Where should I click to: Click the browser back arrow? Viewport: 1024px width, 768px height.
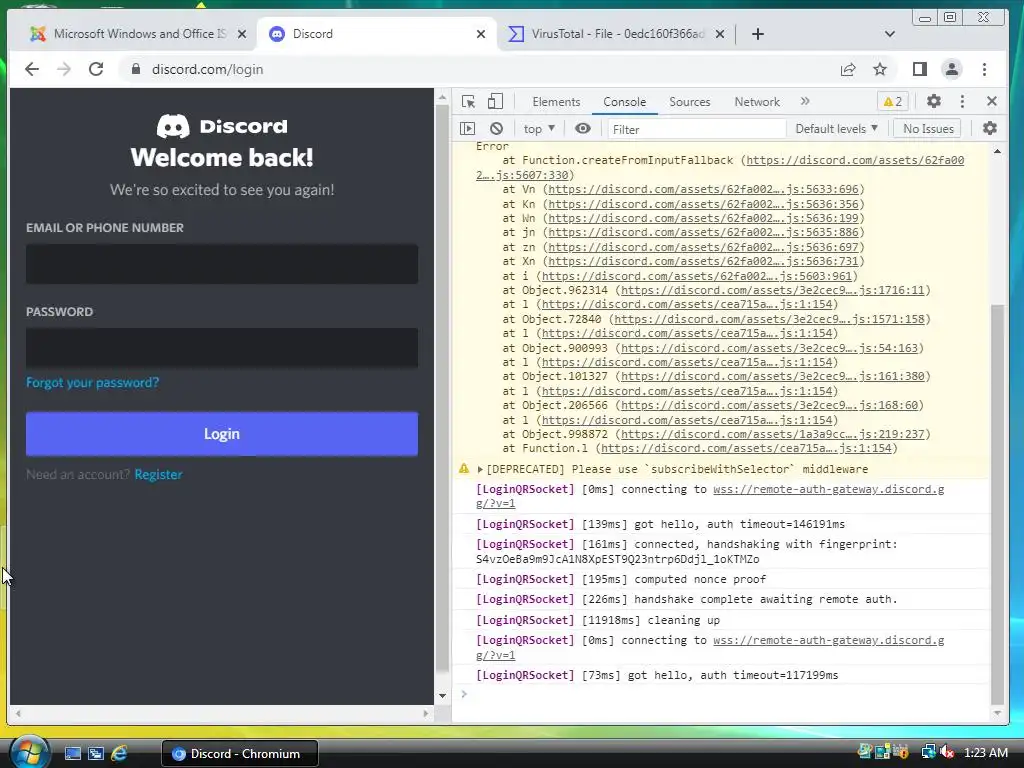[31, 69]
